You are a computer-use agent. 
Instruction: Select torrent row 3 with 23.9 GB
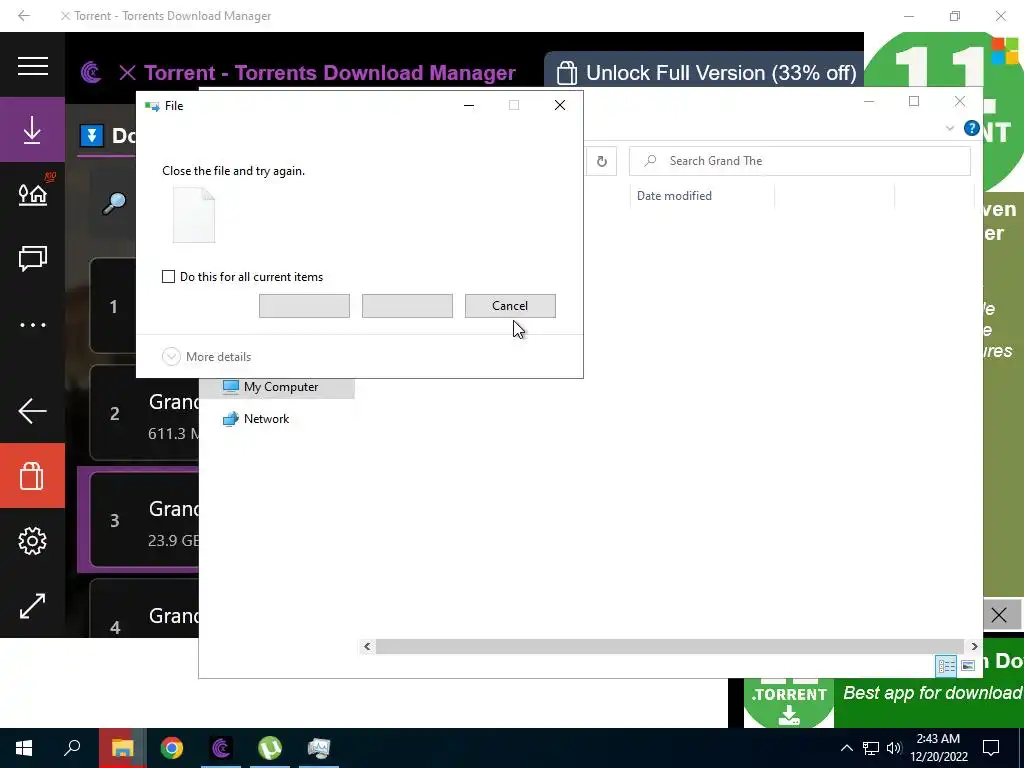point(144,520)
